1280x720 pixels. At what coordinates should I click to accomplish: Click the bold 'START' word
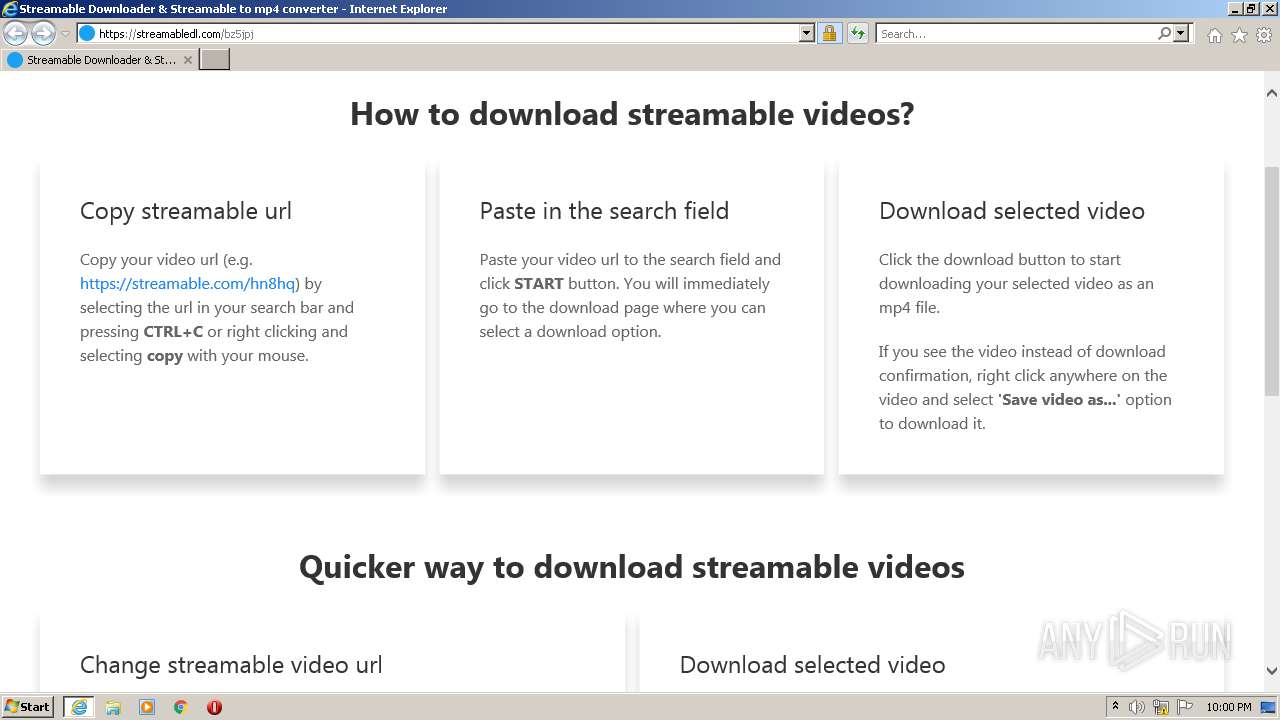point(539,283)
